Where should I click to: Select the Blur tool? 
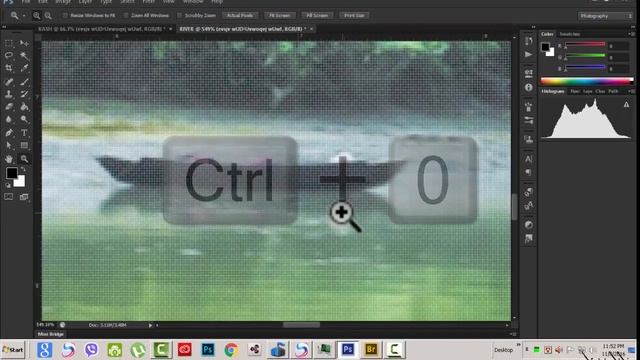[9, 119]
